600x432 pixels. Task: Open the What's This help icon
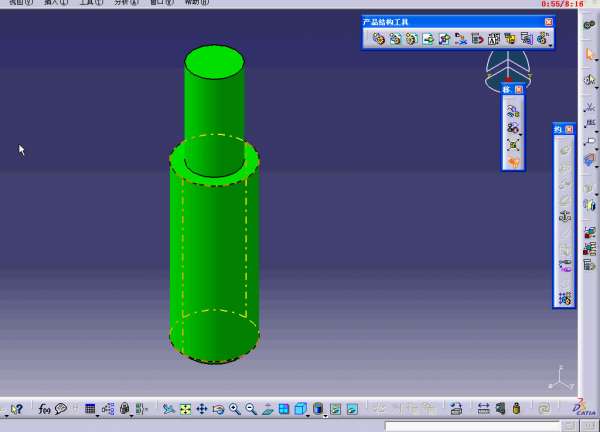point(16,409)
